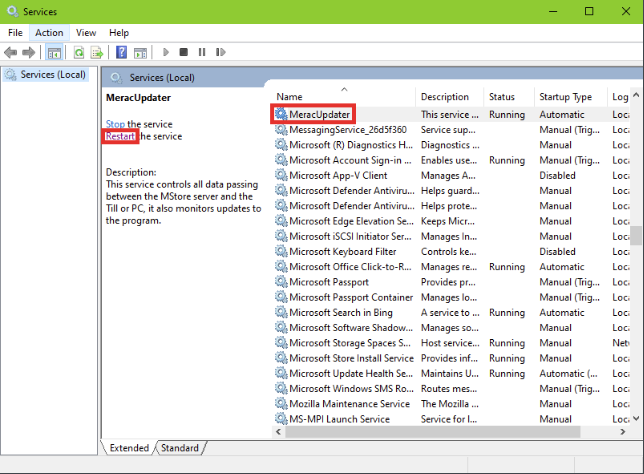Select Microsoft Update Health Se... service
This screenshot has width=644, height=474.
(451, 373)
